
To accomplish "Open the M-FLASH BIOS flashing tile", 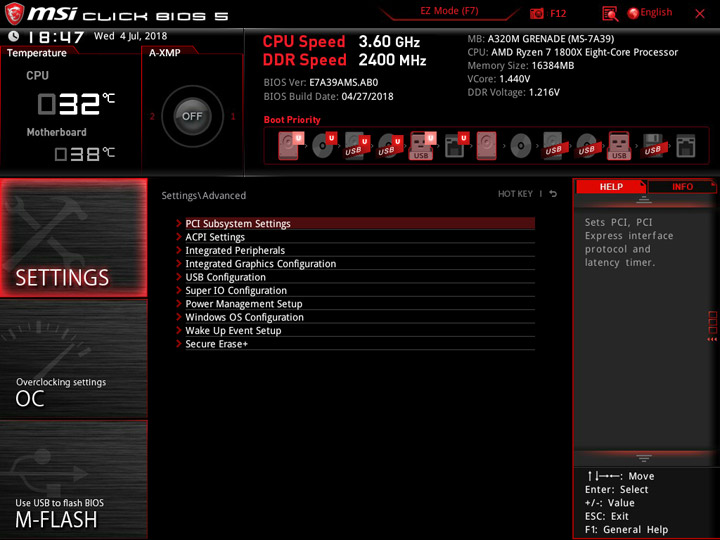I will click(x=73, y=480).
